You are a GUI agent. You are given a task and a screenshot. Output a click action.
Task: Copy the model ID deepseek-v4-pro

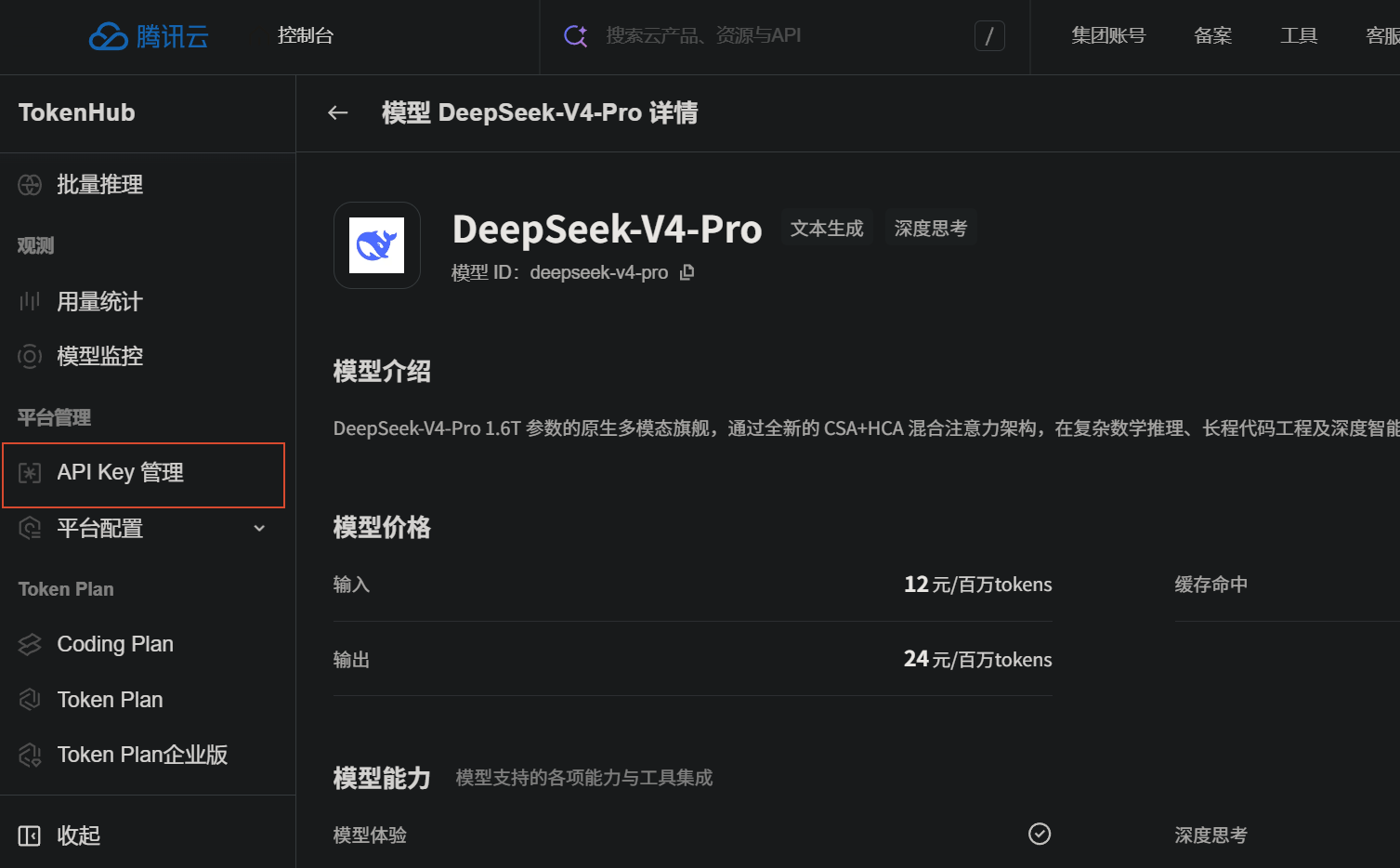[x=687, y=272]
